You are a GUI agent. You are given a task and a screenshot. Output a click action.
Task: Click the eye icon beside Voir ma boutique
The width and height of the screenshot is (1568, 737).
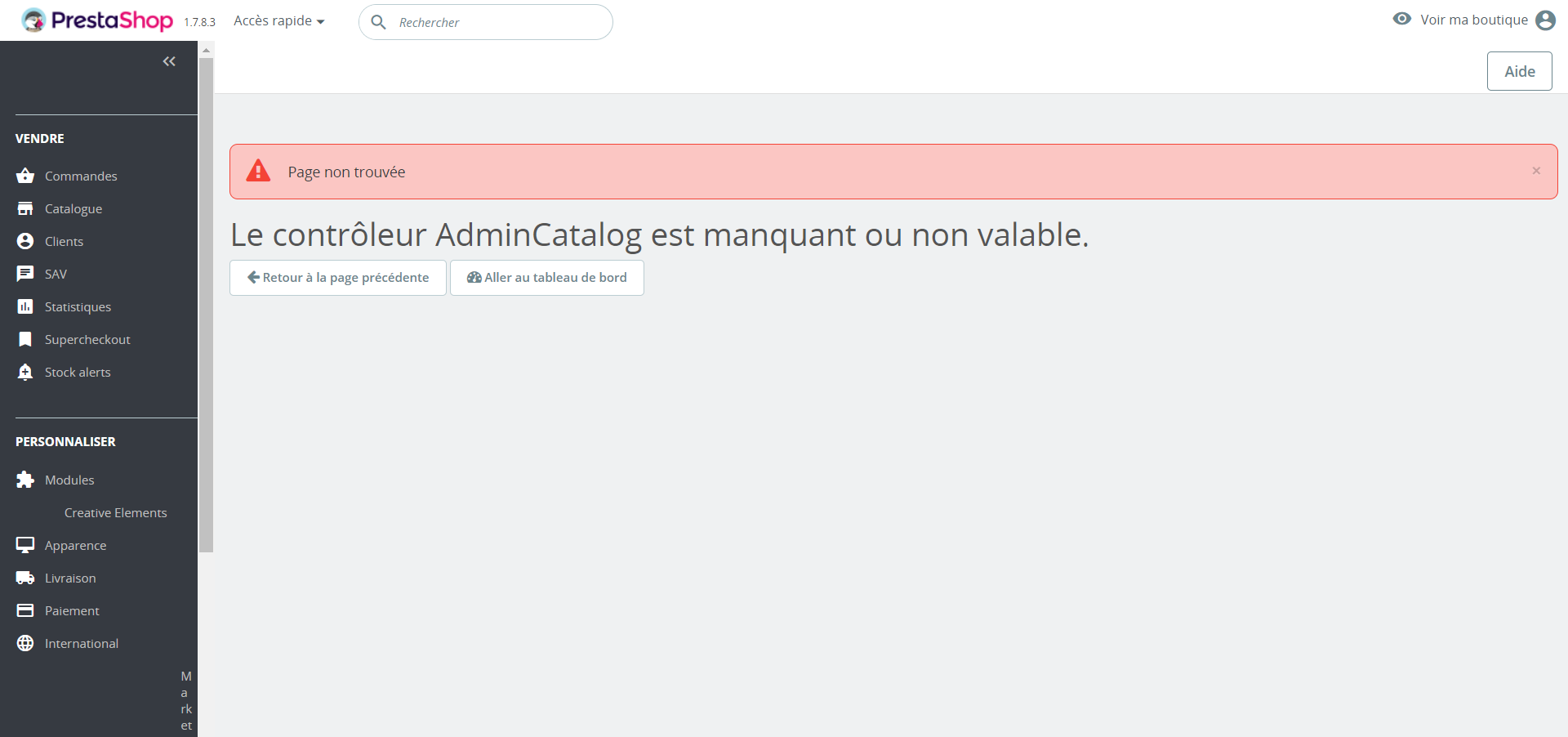pos(1401,19)
